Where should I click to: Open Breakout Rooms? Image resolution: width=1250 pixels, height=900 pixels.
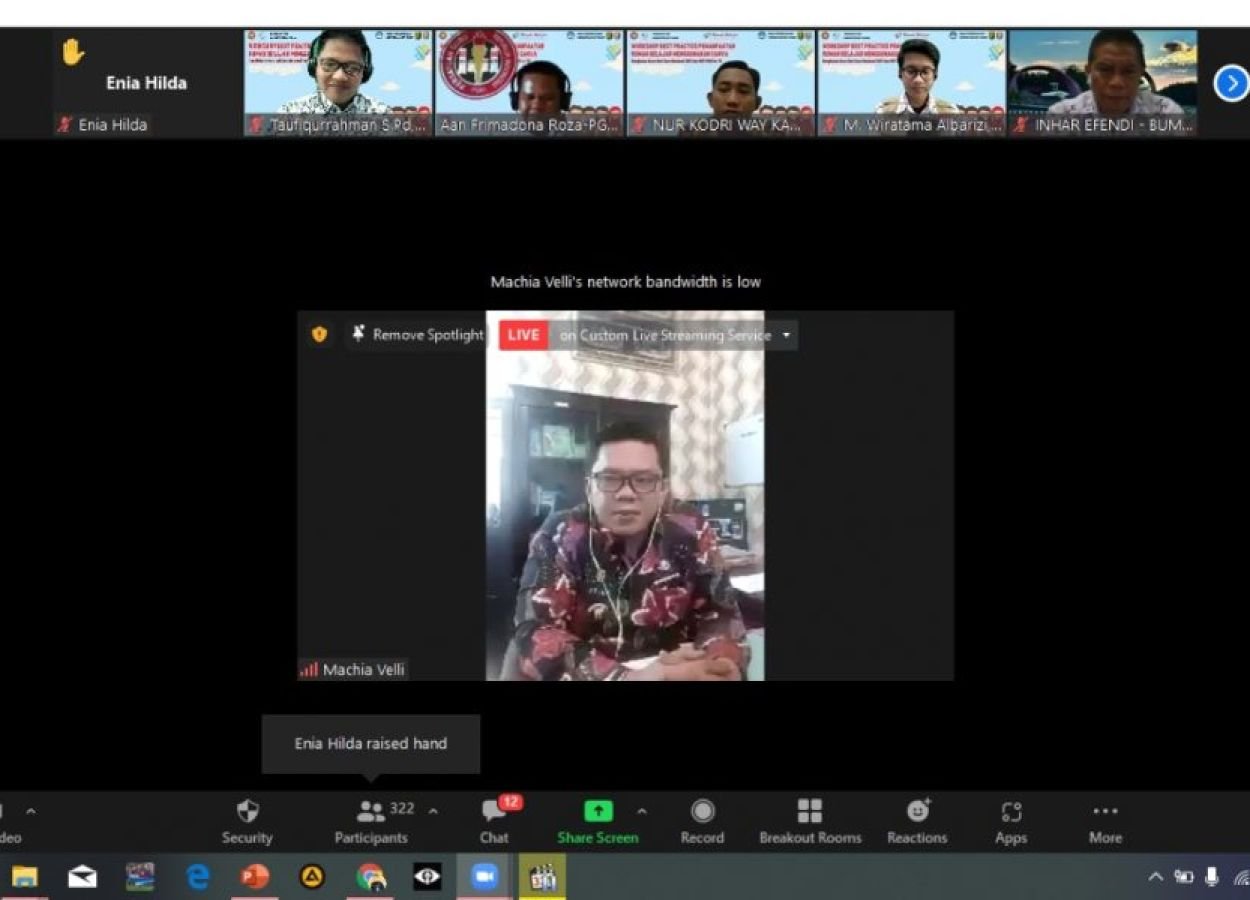point(810,821)
